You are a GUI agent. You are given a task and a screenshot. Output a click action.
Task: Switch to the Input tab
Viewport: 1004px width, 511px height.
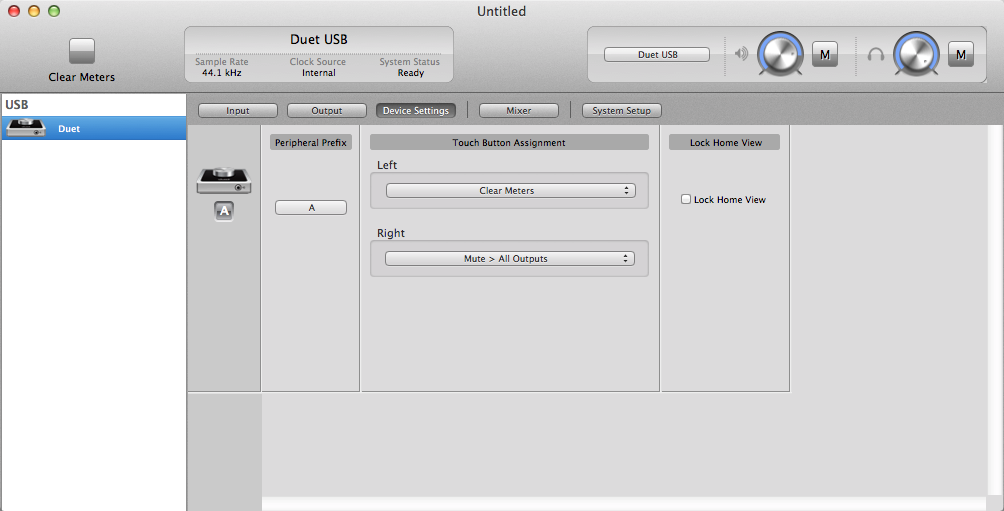238,110
